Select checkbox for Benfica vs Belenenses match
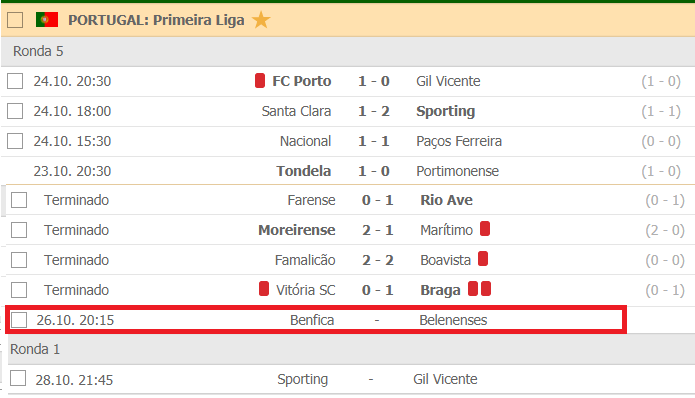The width and height of the screenshot is (695, 398). pyautogui.click(x=19, y=320)
